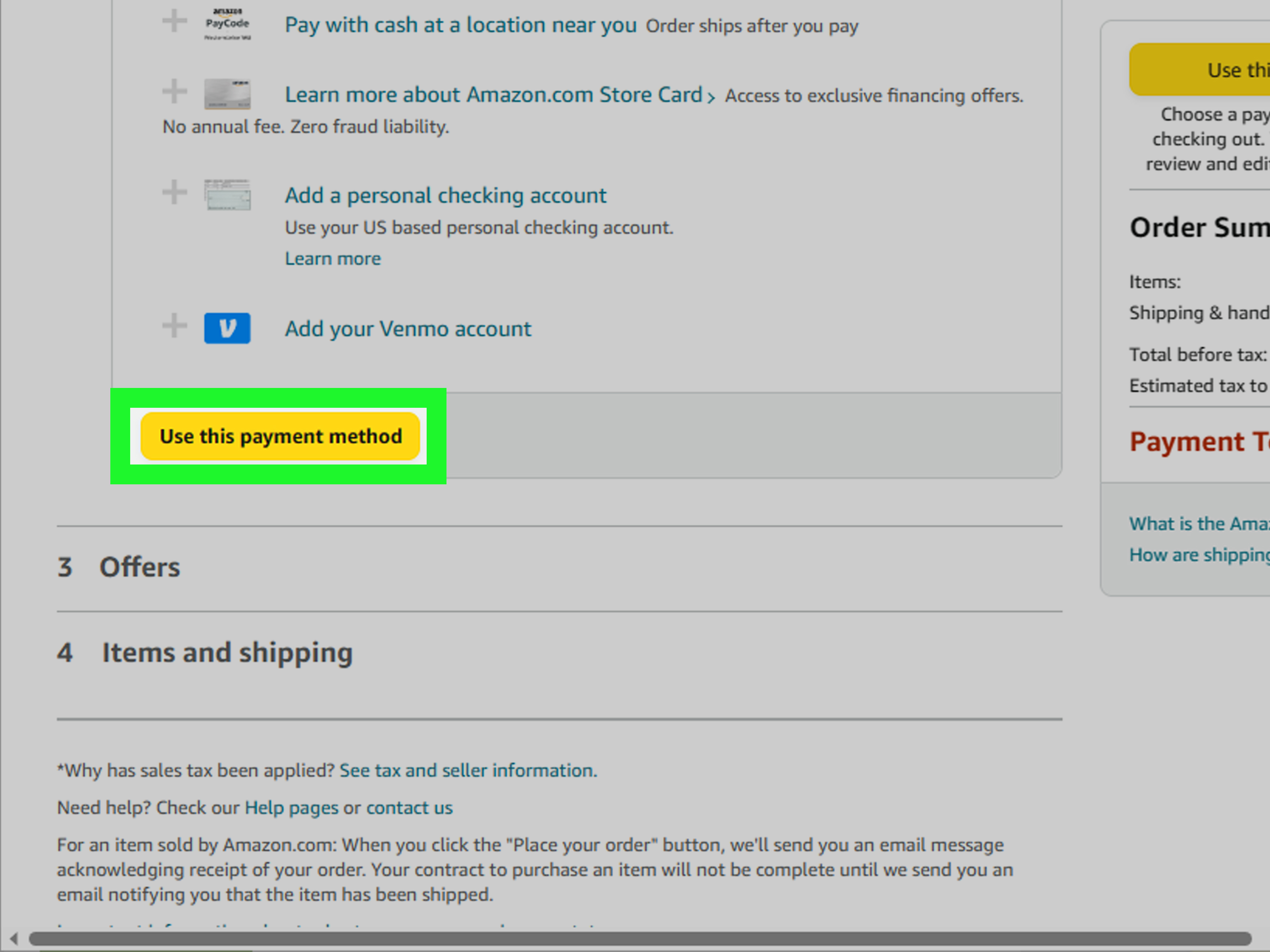Open Pay with cash at a location near you
The width and height of the screenshot is (1270, 952).
pos(460,25)
